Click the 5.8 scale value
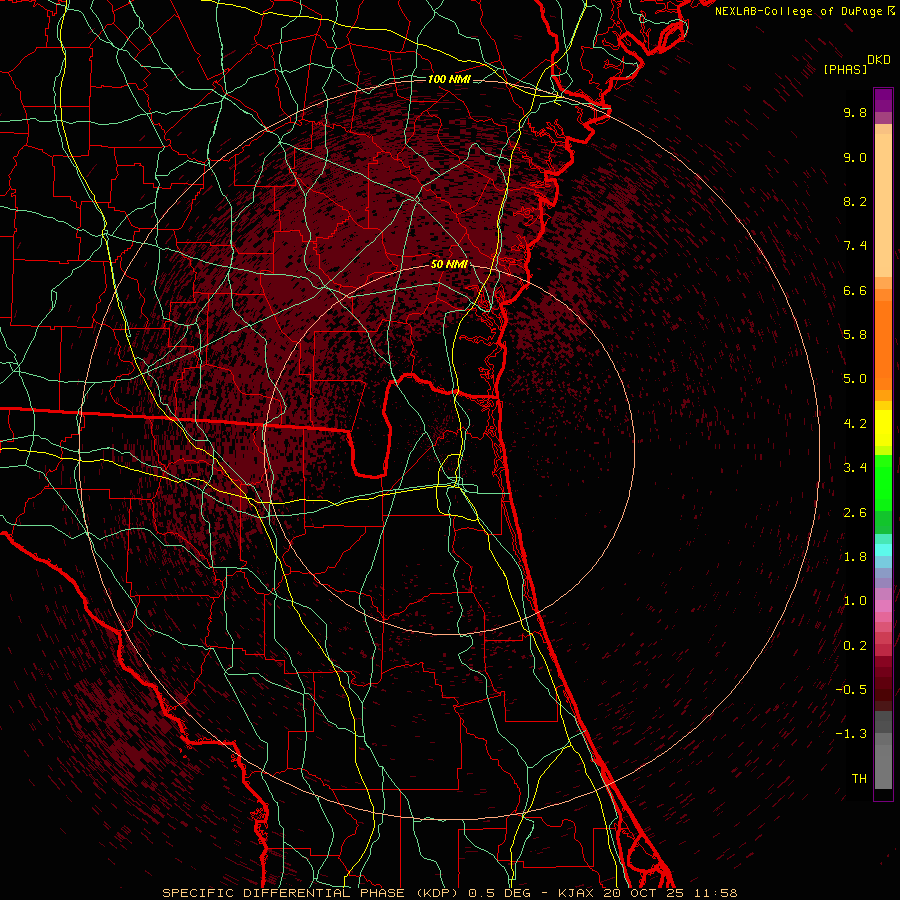Image resolution: width=900 pixels, height=900 pixels. [855, 334]
